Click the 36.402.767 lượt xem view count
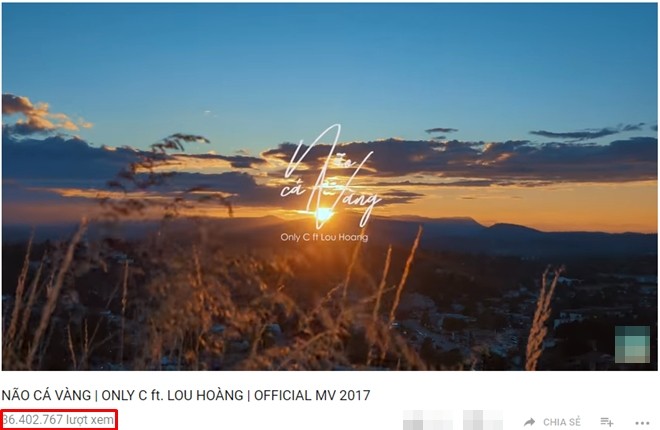This screenshot has height=430, width=660. (x=58, y=419)
